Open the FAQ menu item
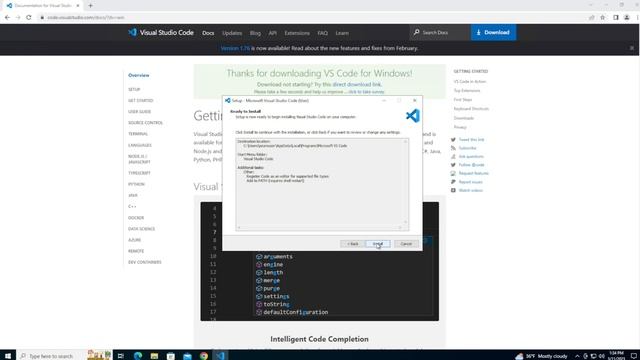The image size is (640, 360). pos(322,33)
